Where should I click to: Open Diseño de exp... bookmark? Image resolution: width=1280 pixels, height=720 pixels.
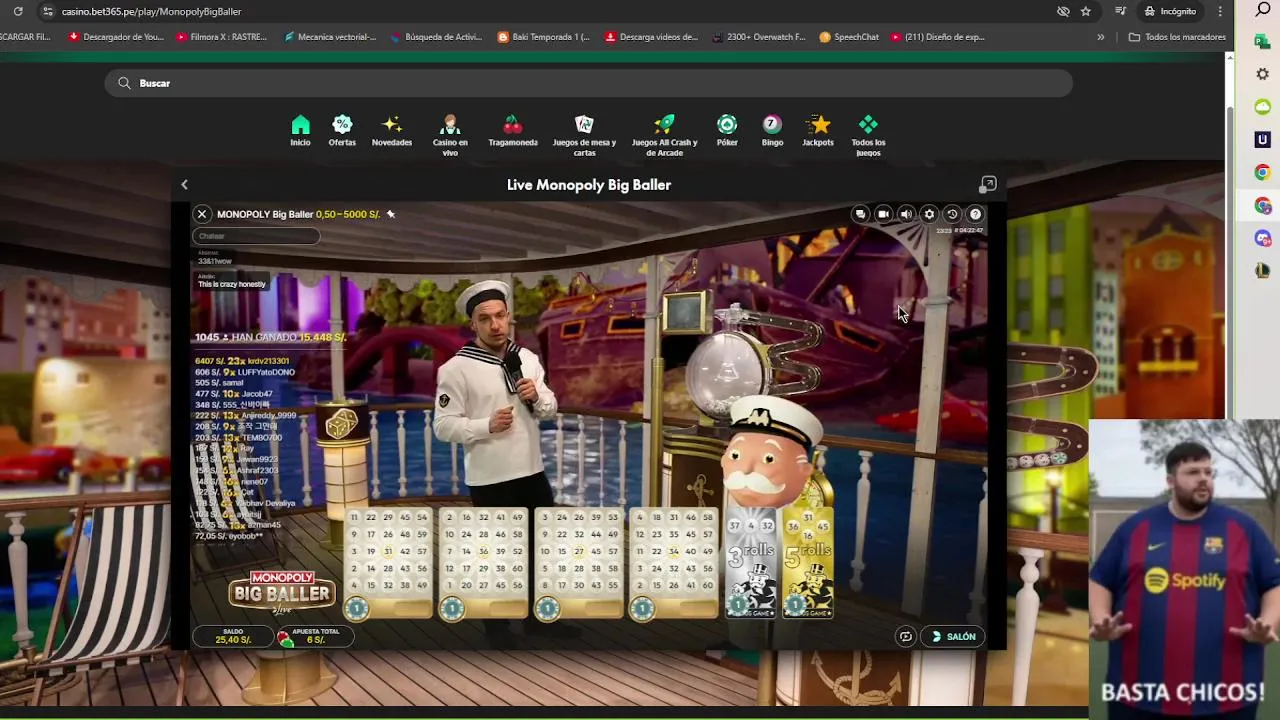[x=938, y=37]
